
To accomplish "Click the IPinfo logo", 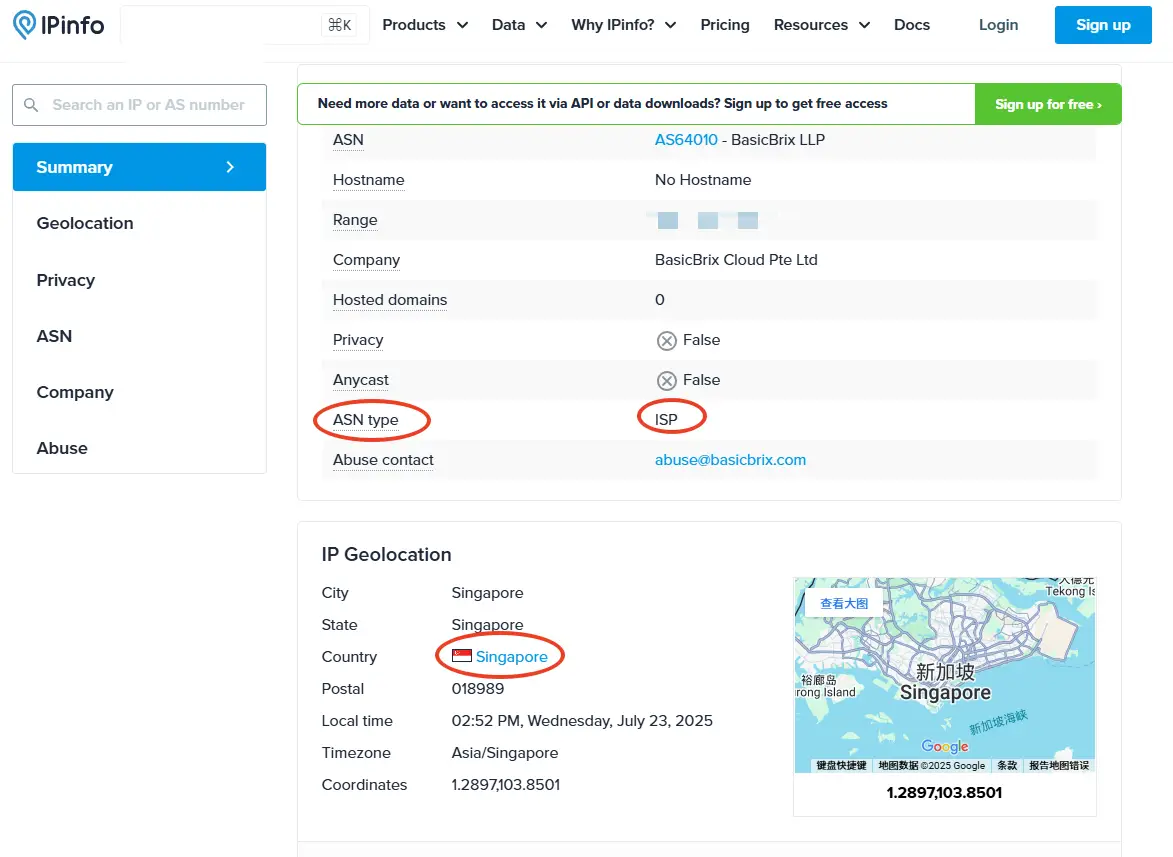I will (x=58, y=25).
